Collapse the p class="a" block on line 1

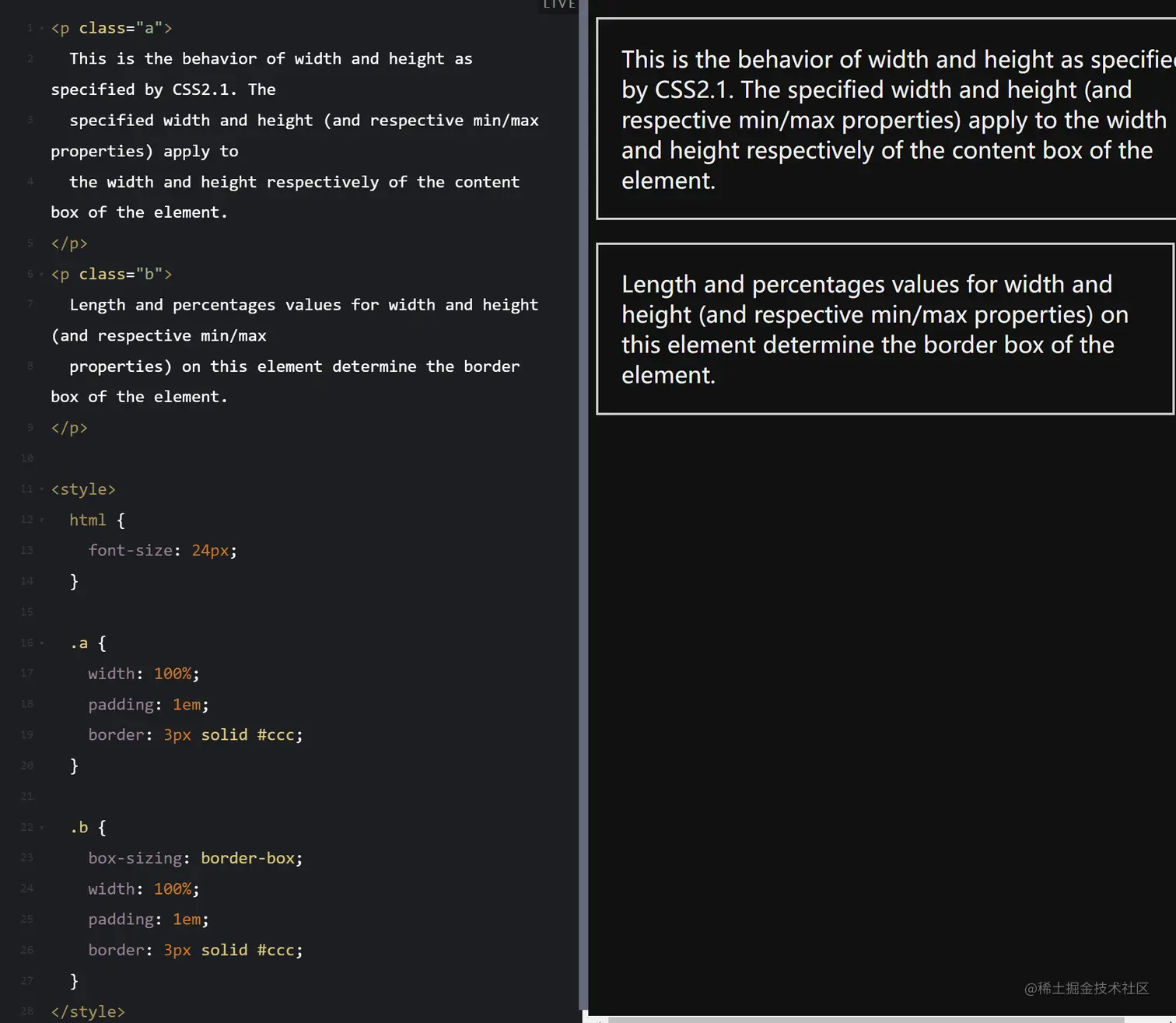(x=41, y=29)
